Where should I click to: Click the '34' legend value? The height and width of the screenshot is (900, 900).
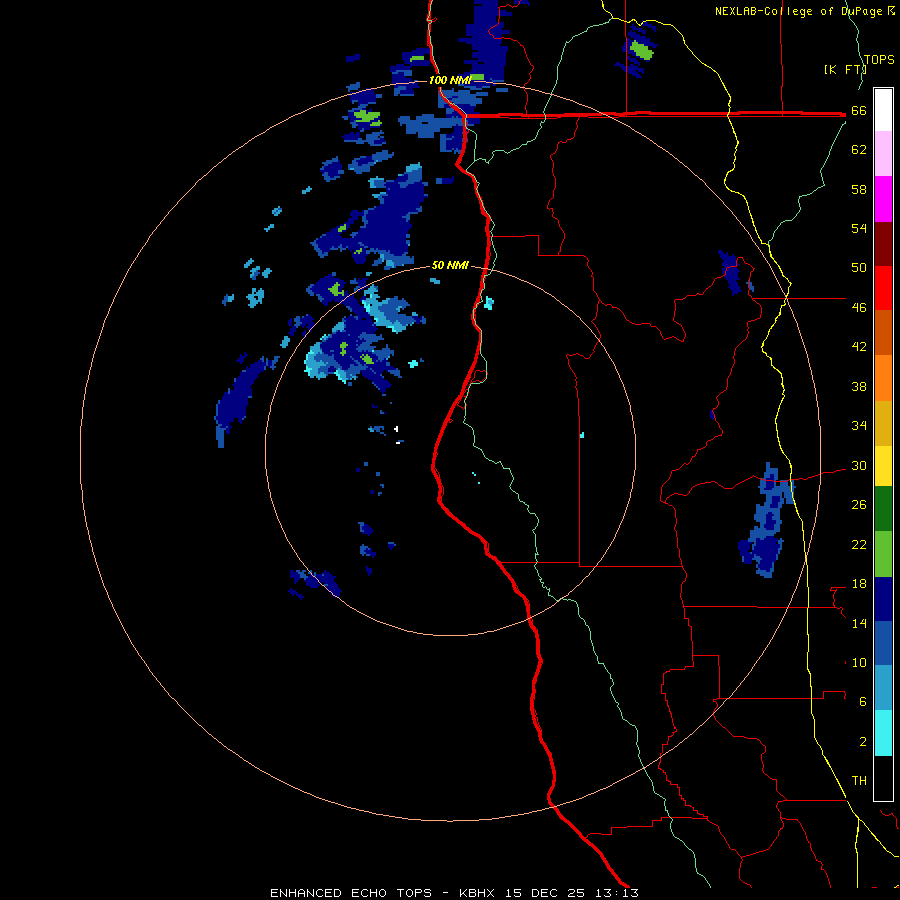pyautogui.click(x=859, y=426)
